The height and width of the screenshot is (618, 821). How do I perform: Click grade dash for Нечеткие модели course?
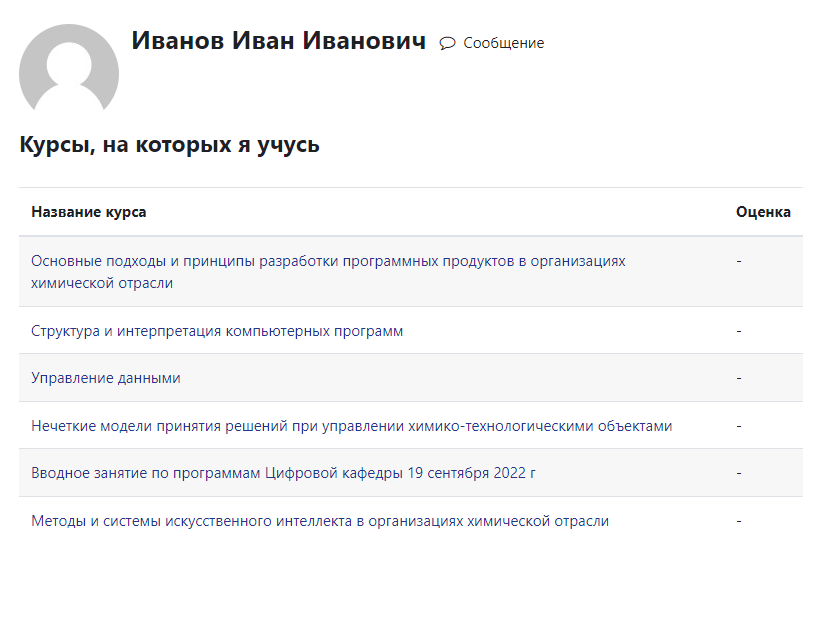tap(738, 426)
